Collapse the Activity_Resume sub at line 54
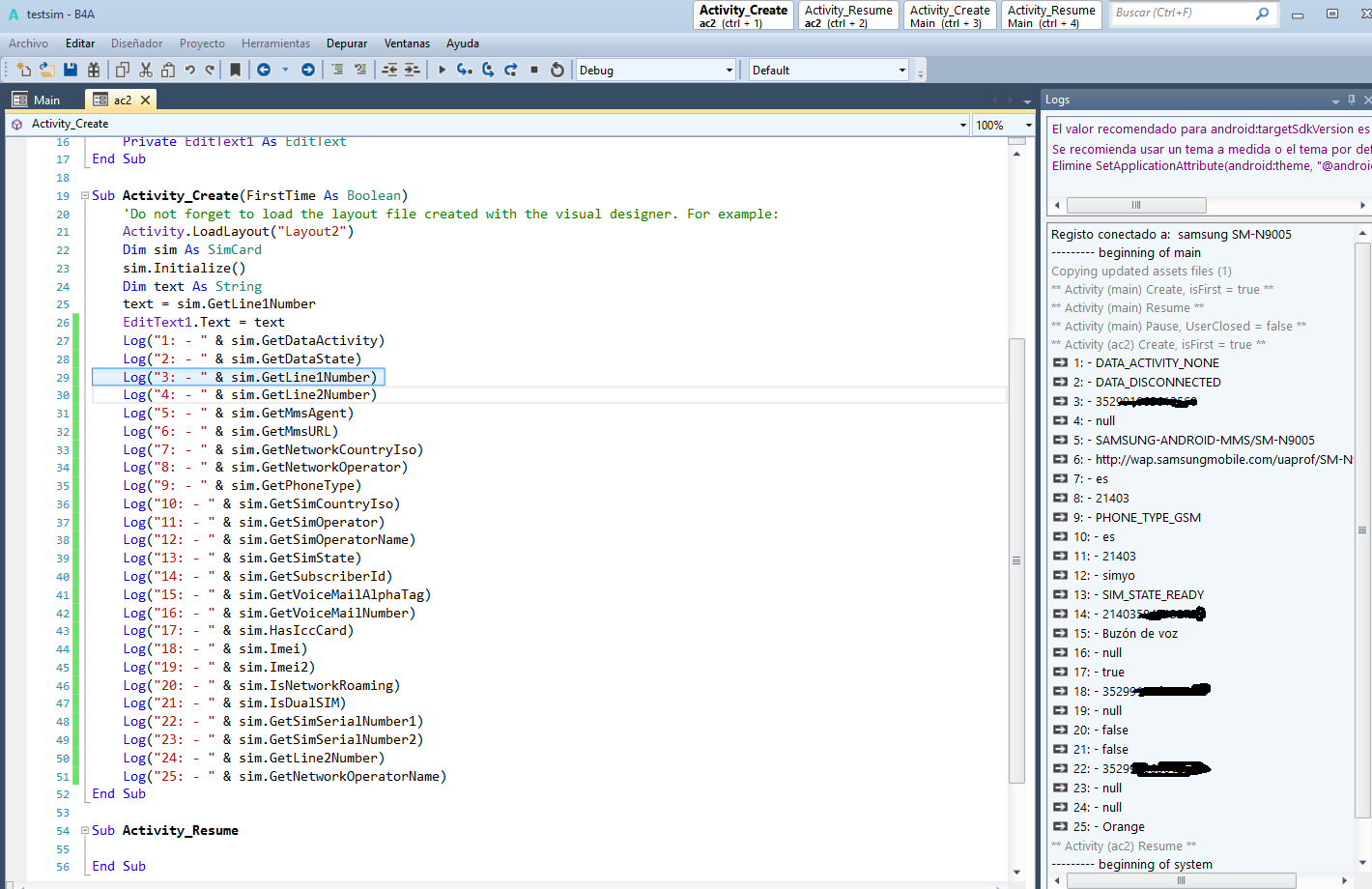 pos(85,831)
